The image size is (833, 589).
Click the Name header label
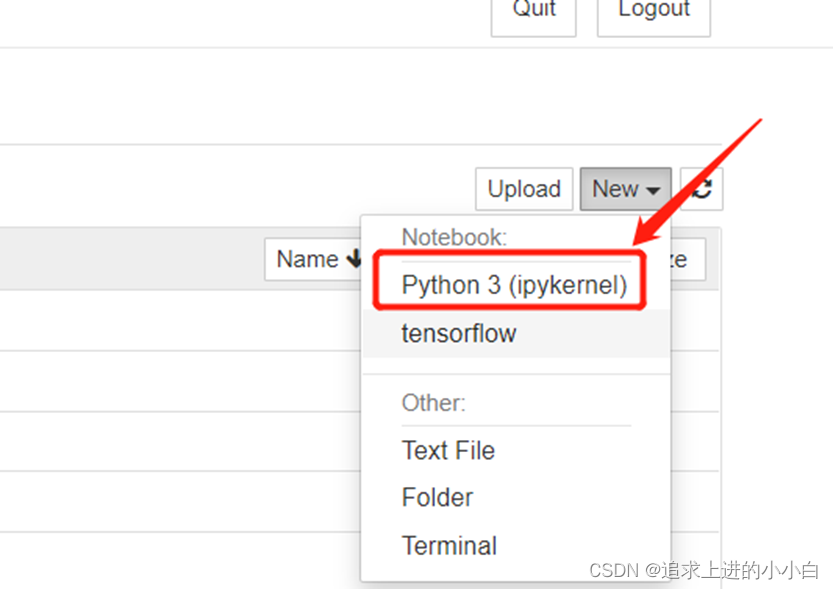[305, 259]
